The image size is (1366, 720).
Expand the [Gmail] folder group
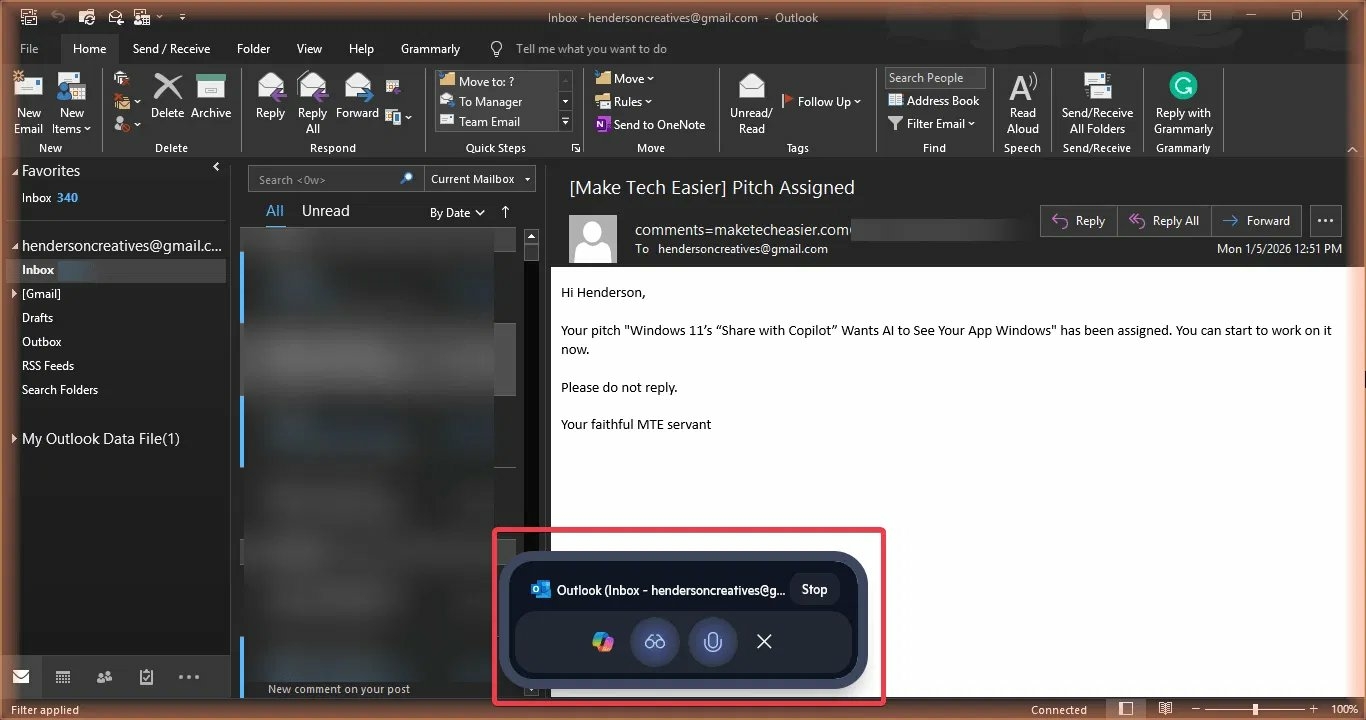[x=14, y=293]
